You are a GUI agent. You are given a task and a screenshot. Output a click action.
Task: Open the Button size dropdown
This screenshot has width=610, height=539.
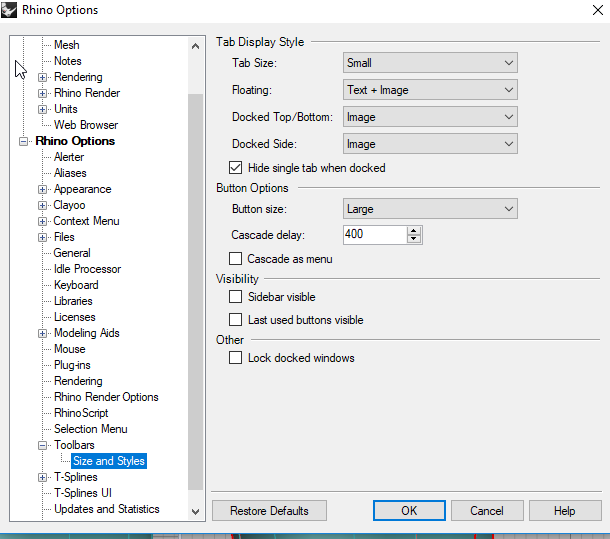pyautogui.click(x=430, y=209)
